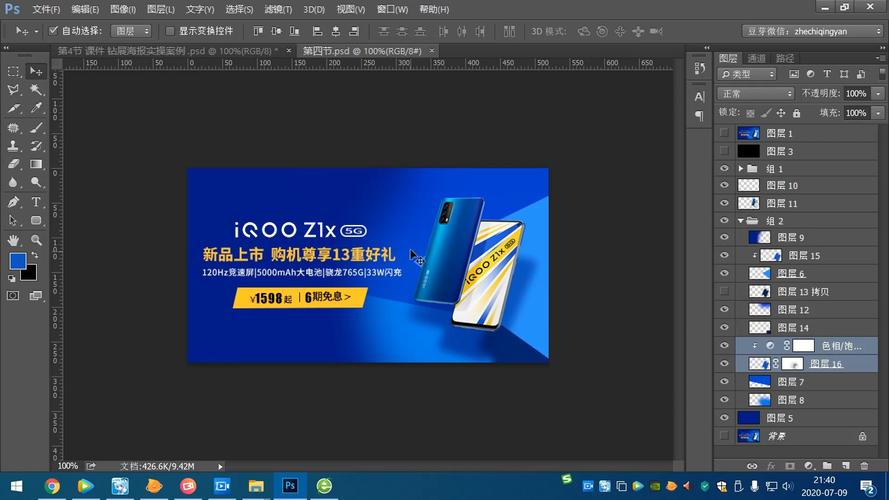This screenshot has height=500, width=889.
Task: Show hidden layer 图层 13 拷贝
Action: 724,291
